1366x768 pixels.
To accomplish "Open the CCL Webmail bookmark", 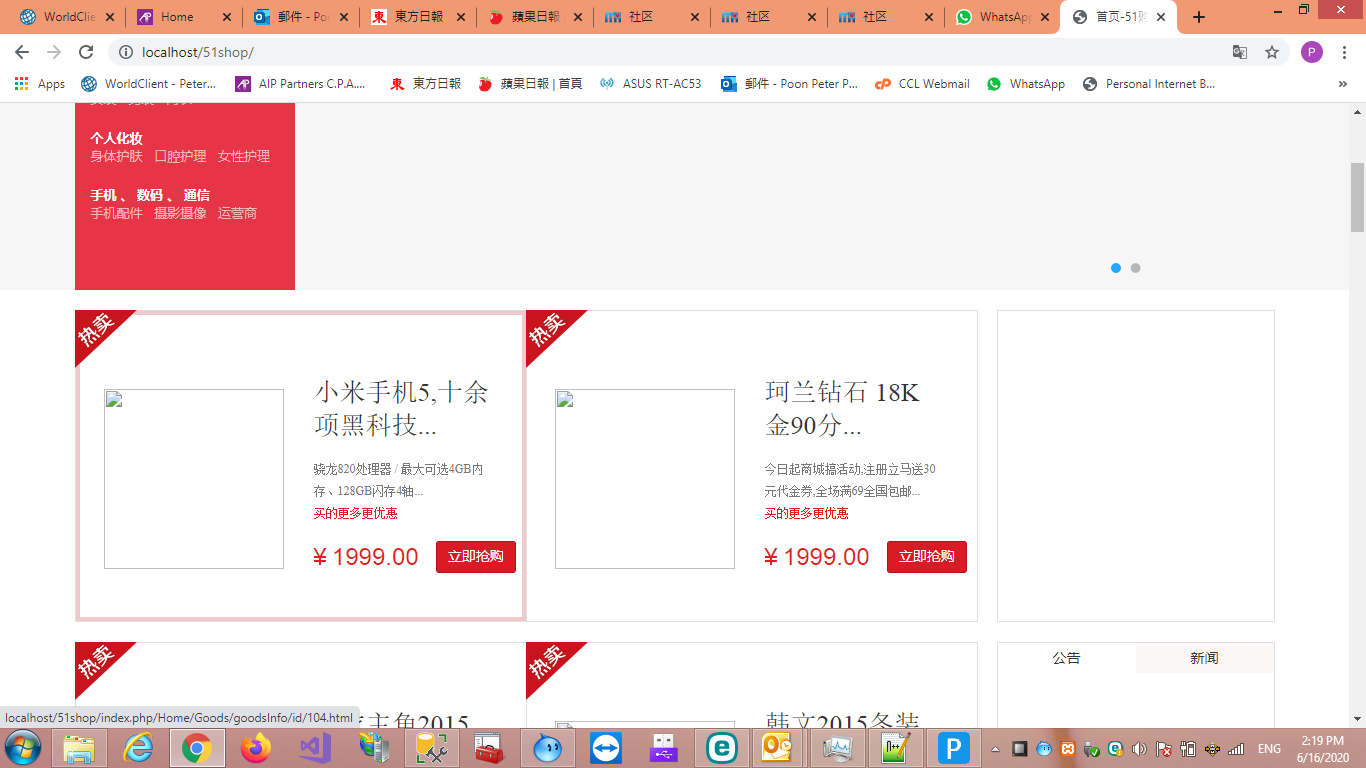I will pyautogui.click(x=922, y=84).
